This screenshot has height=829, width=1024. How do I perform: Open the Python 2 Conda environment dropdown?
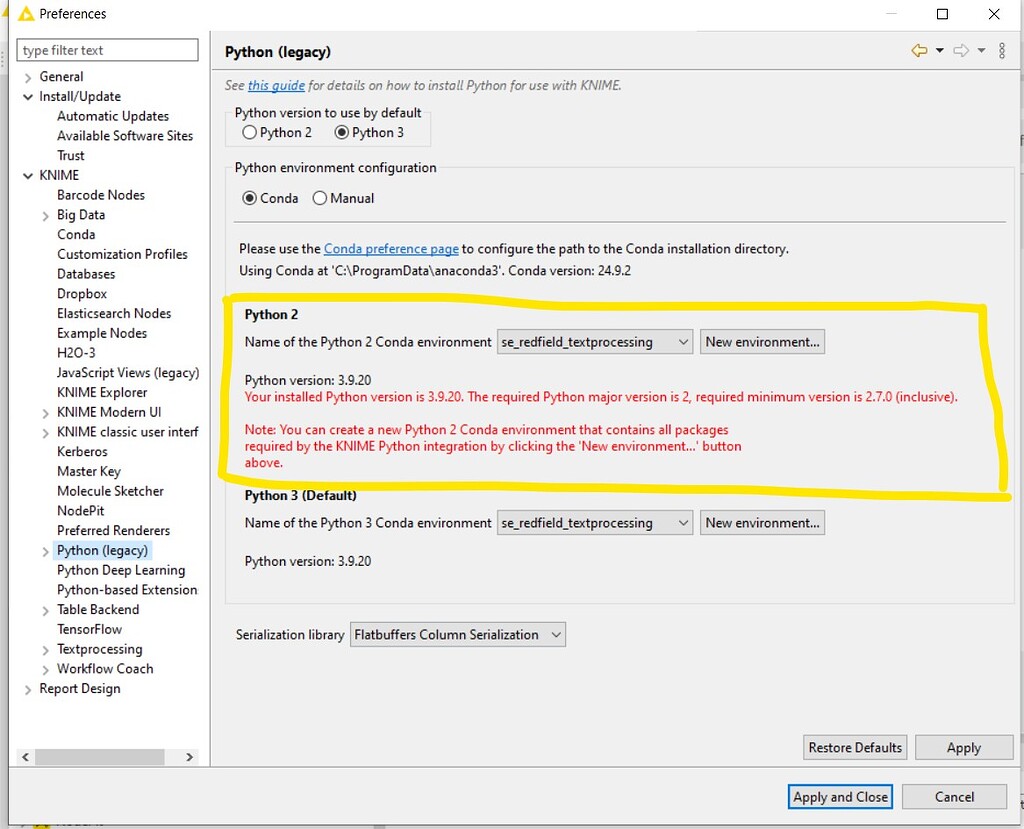[x=683, y=341]
